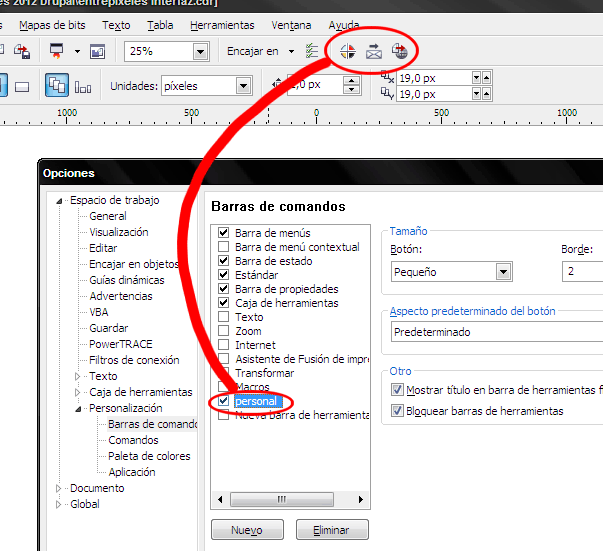Click the options checklist icon
603x551 pixels.
point(312,51)
